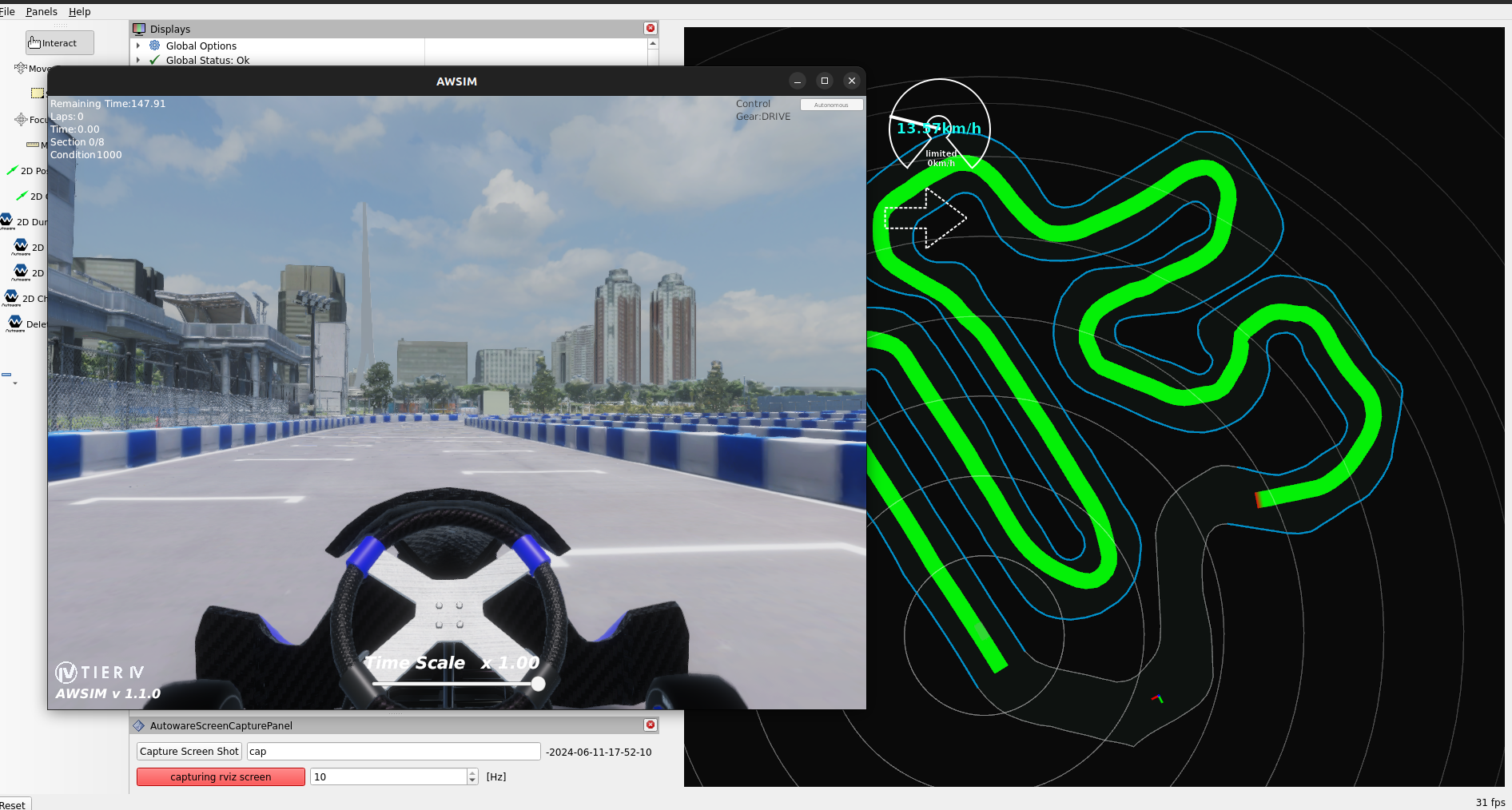Click the Measure ruler tool icon
Image resolution: width=1512 pixels, height=810 pixels.
33,145
